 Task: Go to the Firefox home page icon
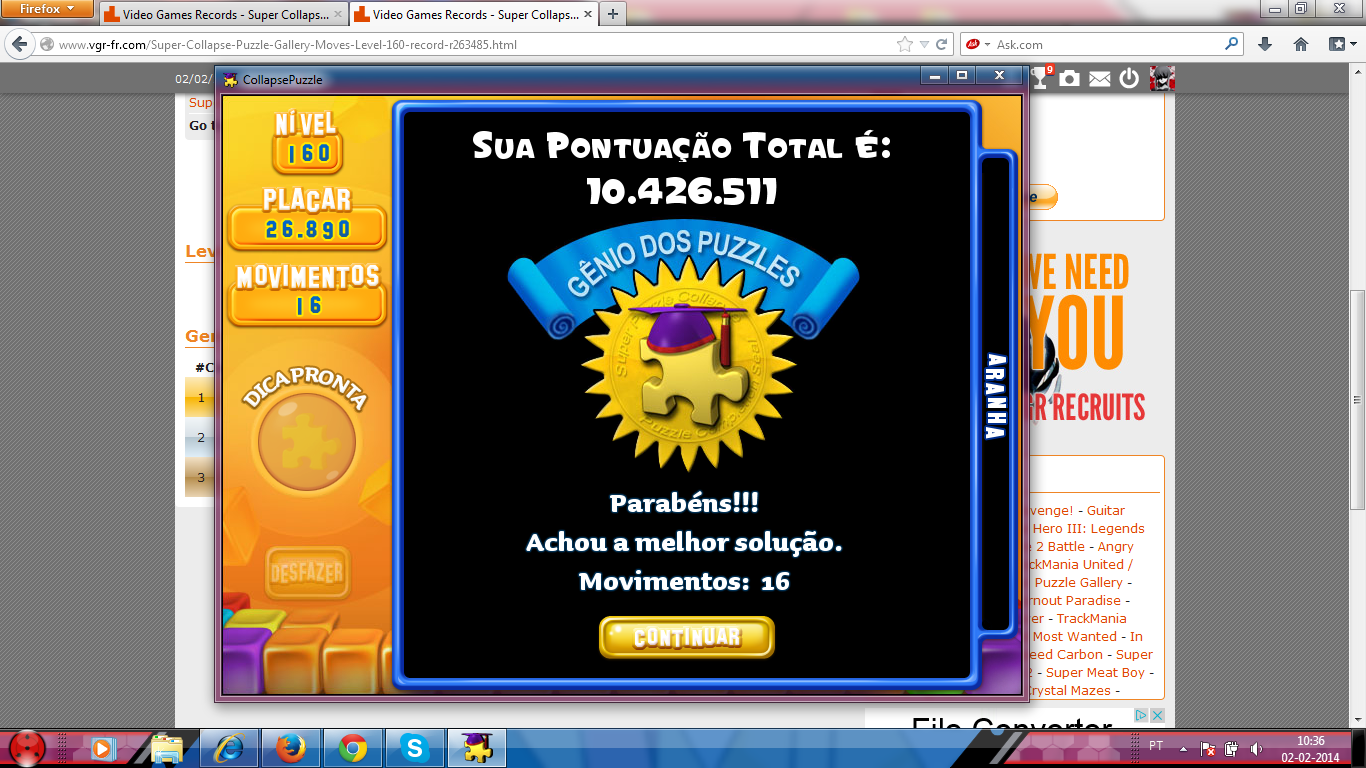[x=1301, y=44]
